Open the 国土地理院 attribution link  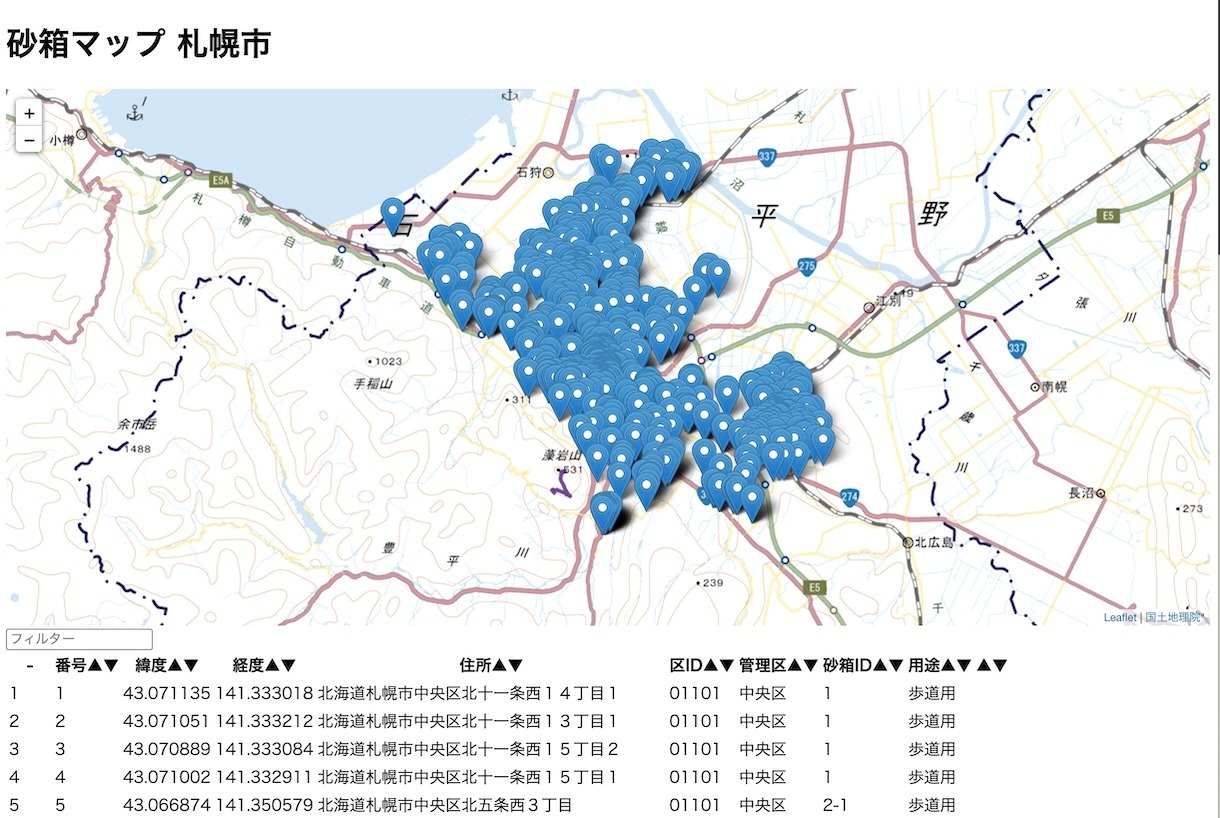(x=1172, y=617)
